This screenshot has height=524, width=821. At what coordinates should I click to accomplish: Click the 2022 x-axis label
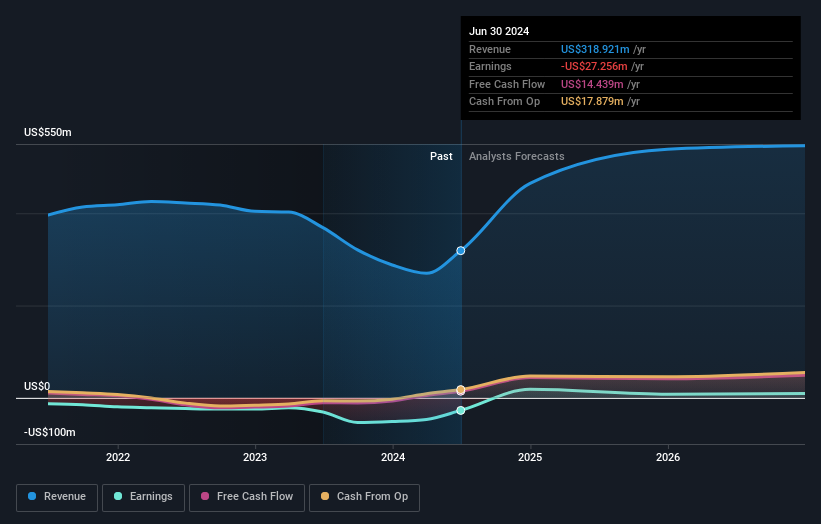pos(118,457)
